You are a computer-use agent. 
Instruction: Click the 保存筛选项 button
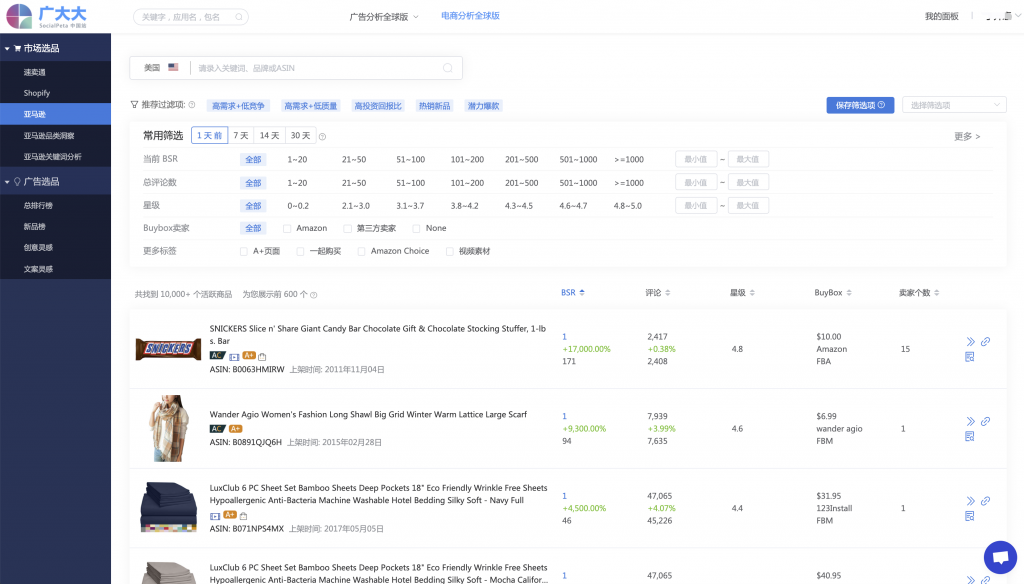point(860,105)
